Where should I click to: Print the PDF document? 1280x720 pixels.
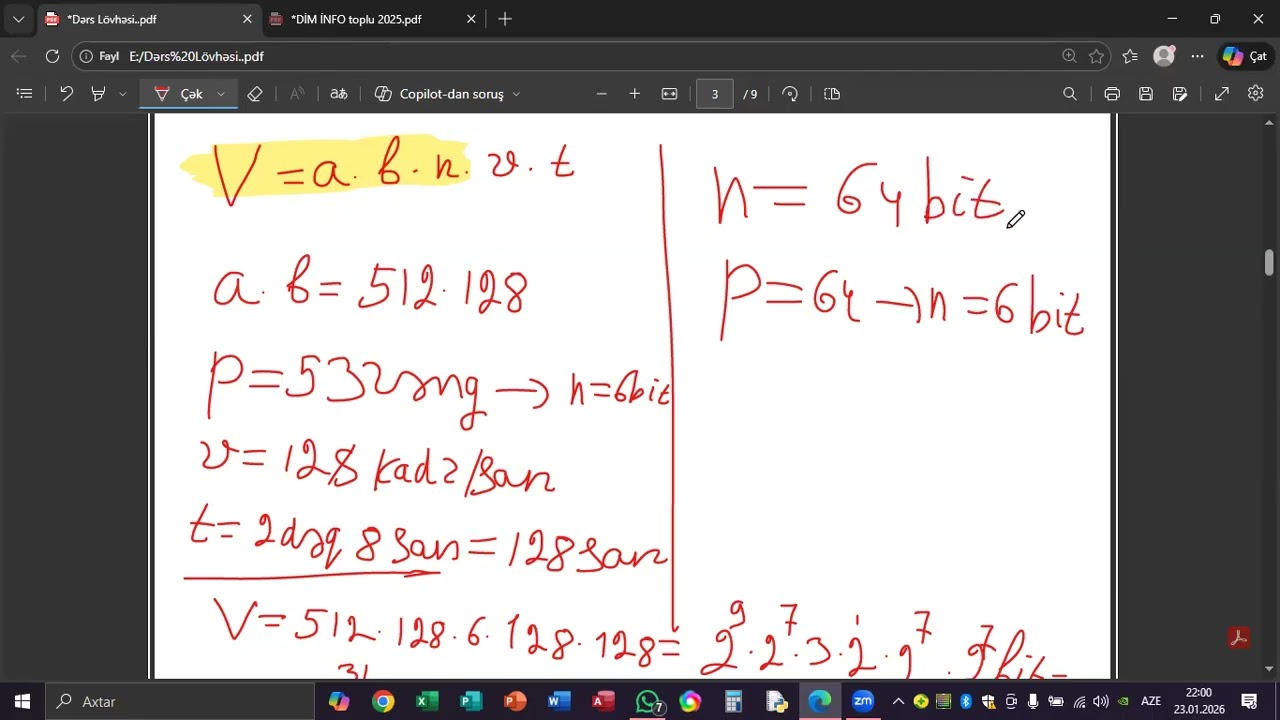click(1112, 94)
